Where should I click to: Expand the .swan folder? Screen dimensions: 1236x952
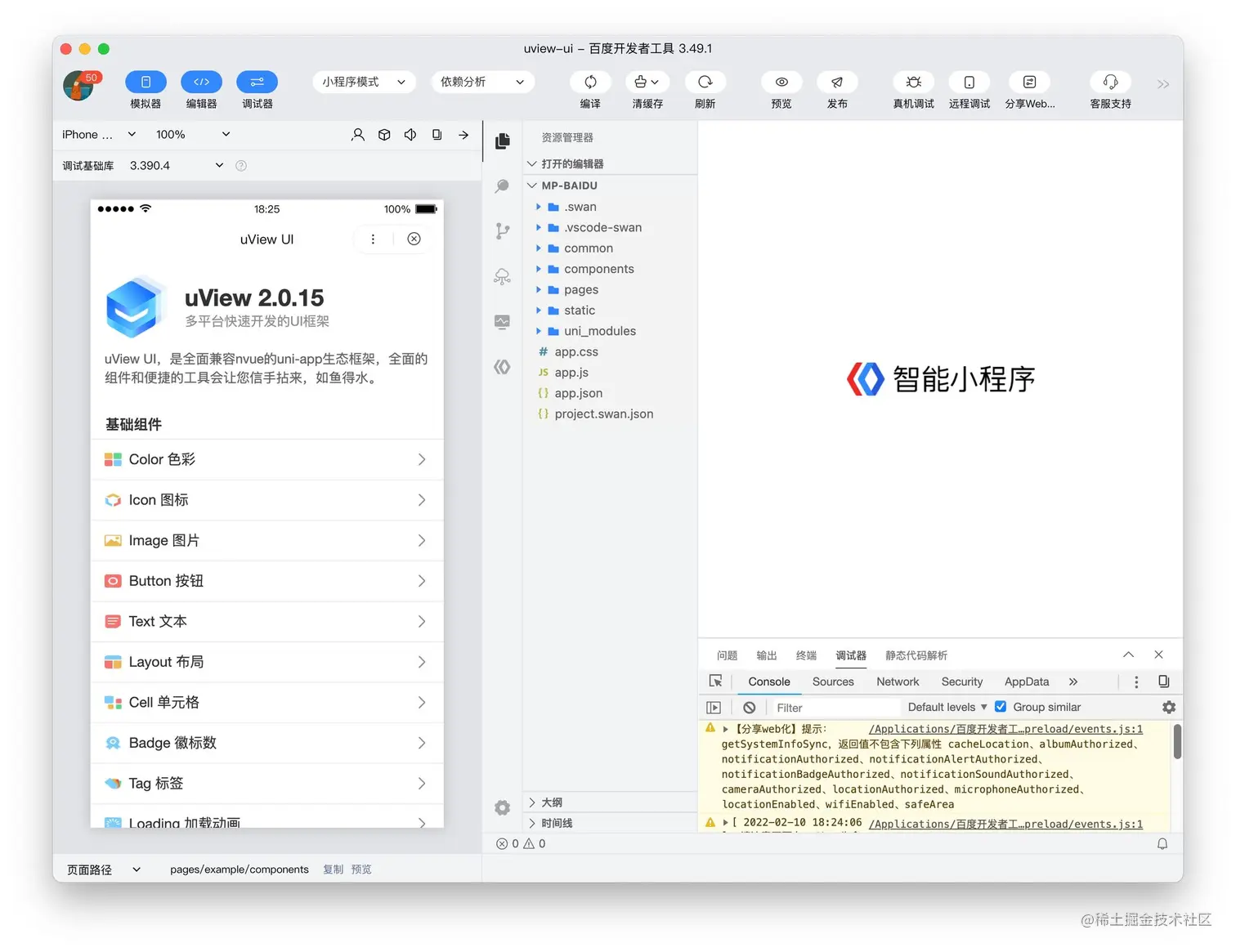coord(610,207)
